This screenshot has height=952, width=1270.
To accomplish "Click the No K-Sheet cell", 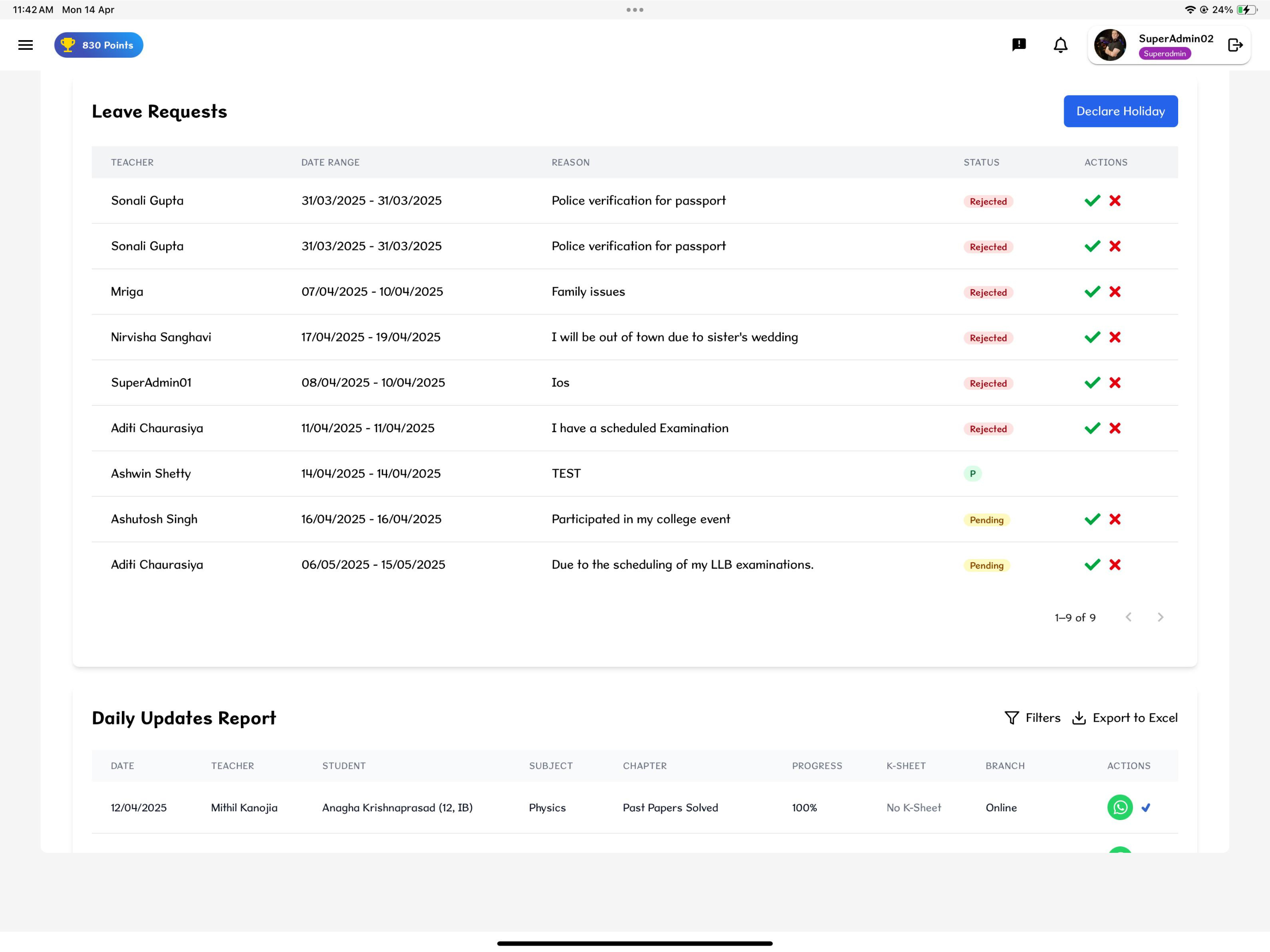I will click(913, 807).
